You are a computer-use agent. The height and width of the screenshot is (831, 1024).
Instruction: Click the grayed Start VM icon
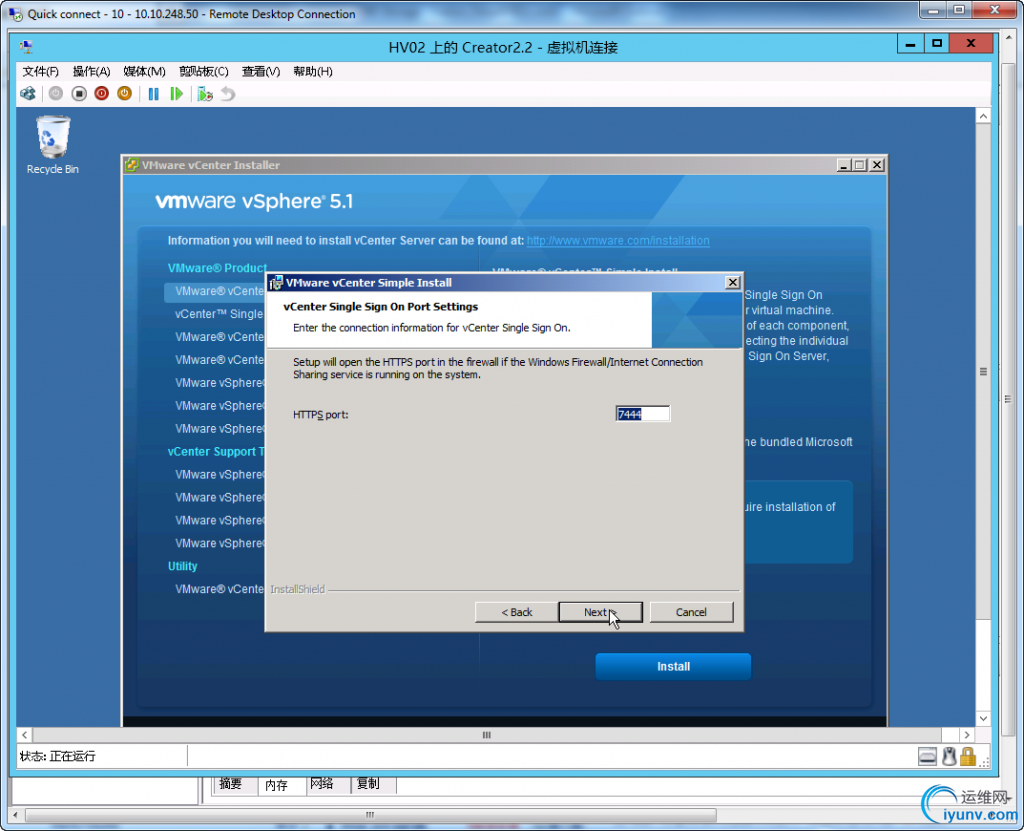[56, 93]
